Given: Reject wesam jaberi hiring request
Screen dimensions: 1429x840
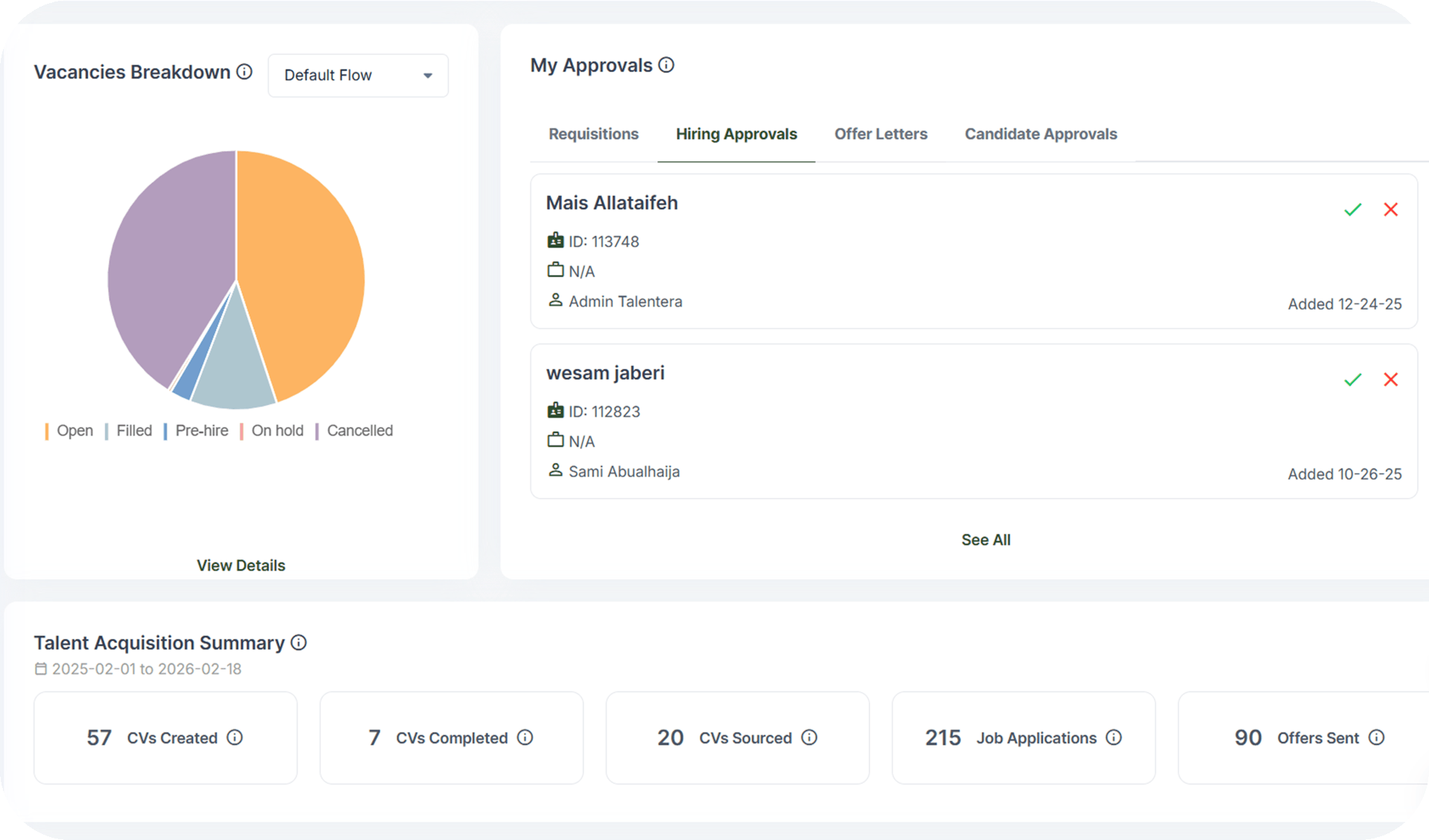Looking at the screenshot, I should pyautogui.click(x=1390, y=380).
